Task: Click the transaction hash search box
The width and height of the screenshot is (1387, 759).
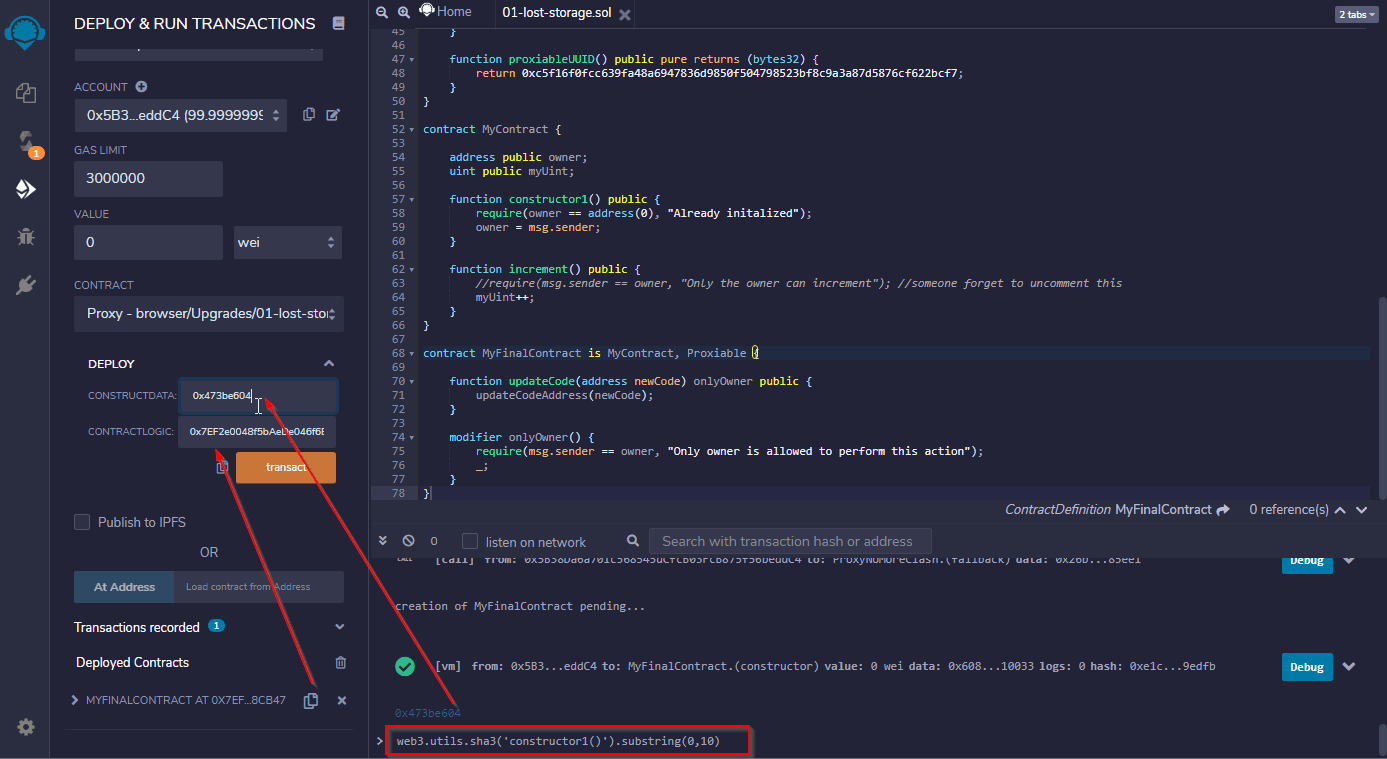Action: tap(790, 541)
